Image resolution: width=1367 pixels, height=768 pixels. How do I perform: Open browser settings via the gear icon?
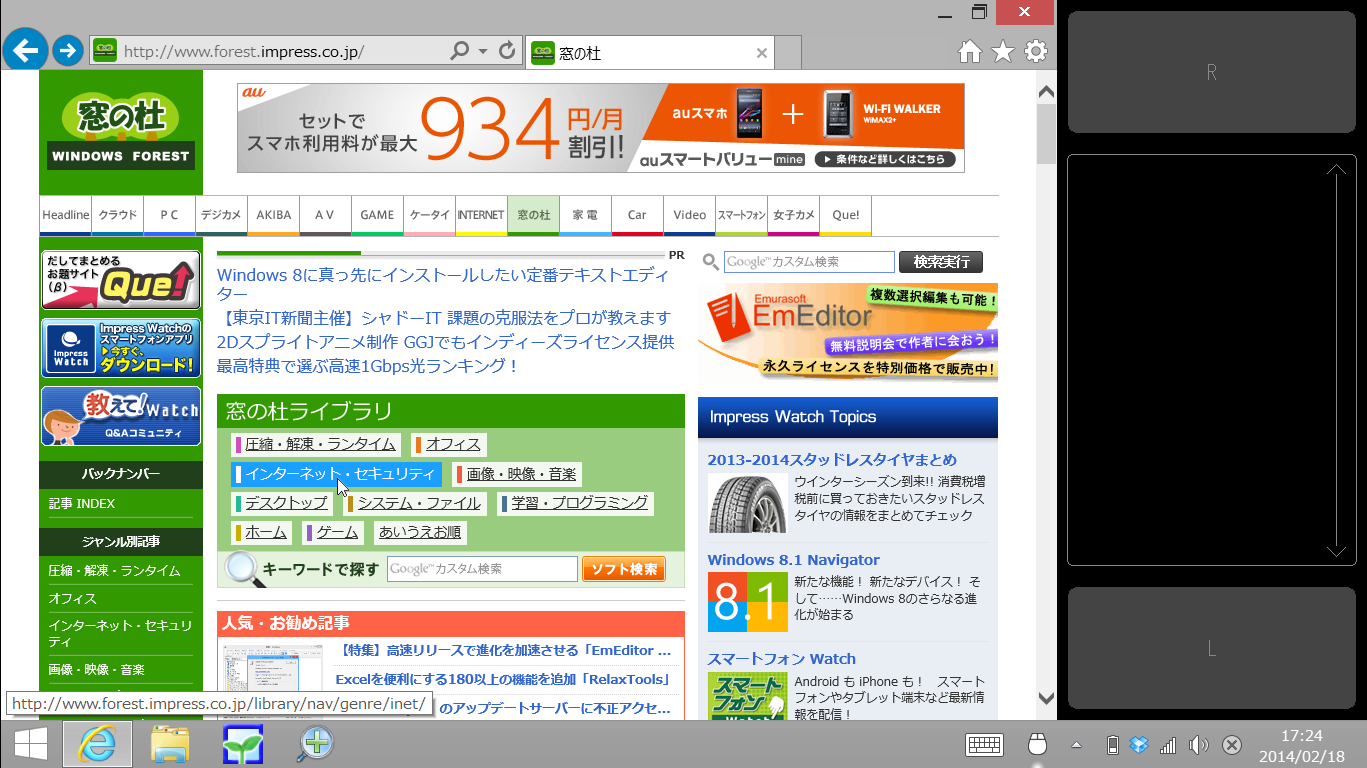point(1035,50)
